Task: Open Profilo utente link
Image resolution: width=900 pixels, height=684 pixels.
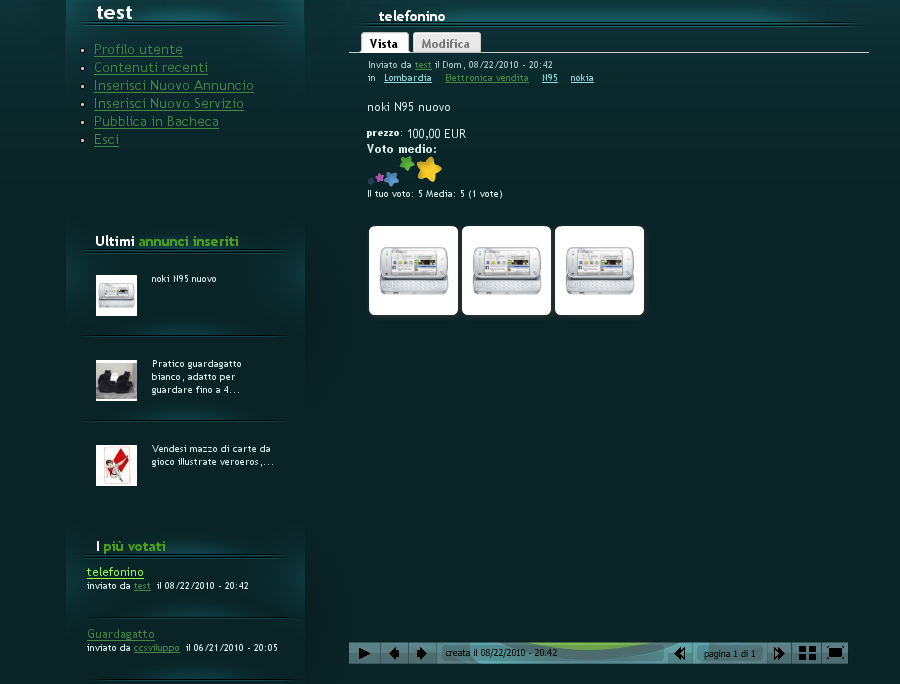Action: click(138, 49)
